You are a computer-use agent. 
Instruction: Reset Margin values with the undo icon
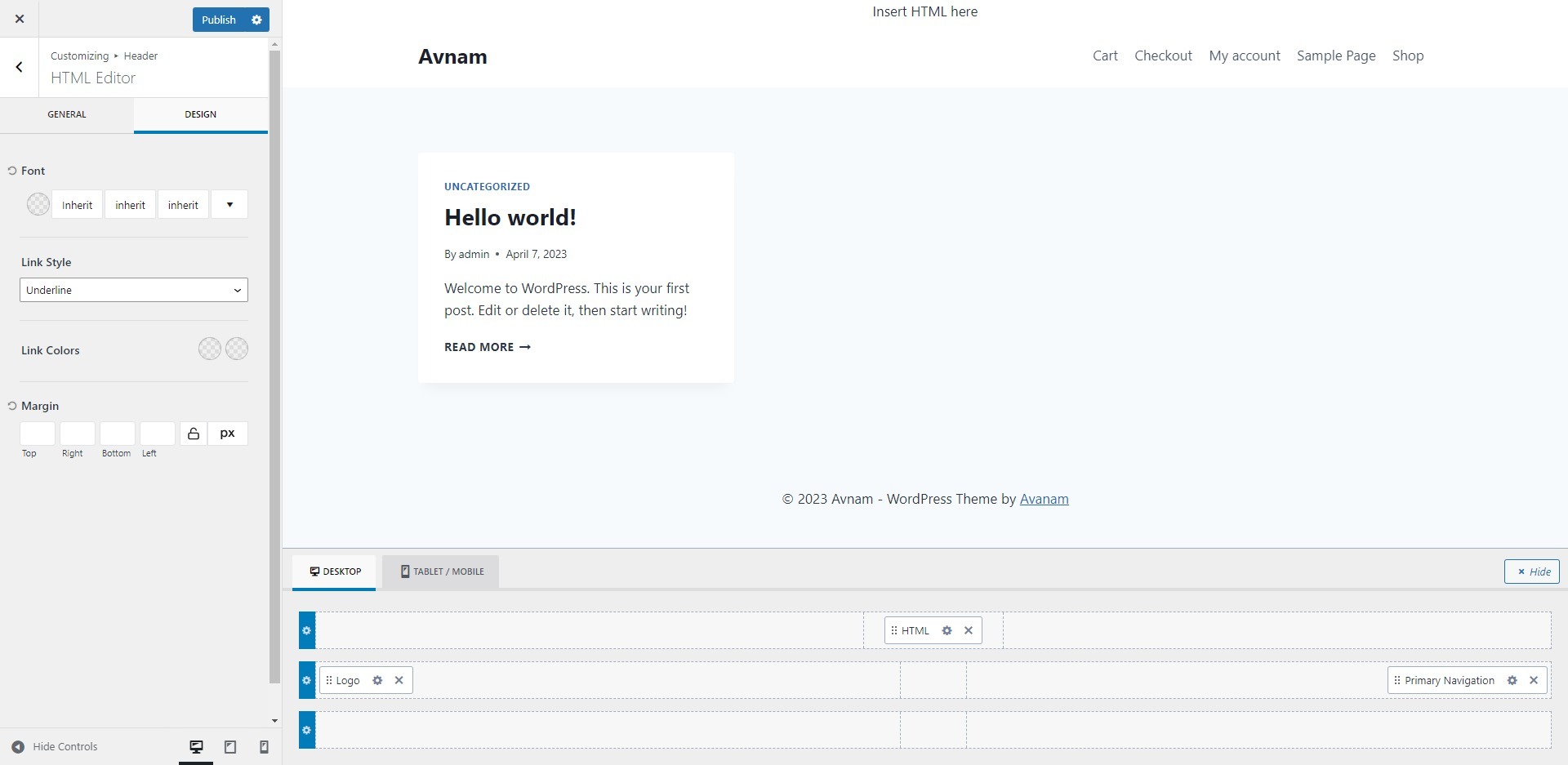pyautogui.click(x=12, y=406)
